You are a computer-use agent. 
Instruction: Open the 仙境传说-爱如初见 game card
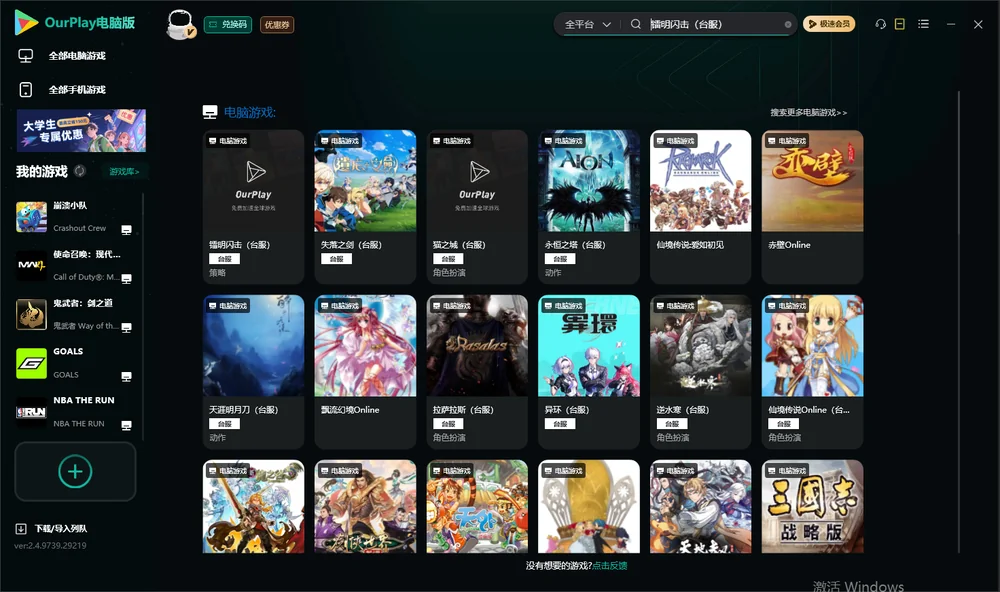[700, 207]
